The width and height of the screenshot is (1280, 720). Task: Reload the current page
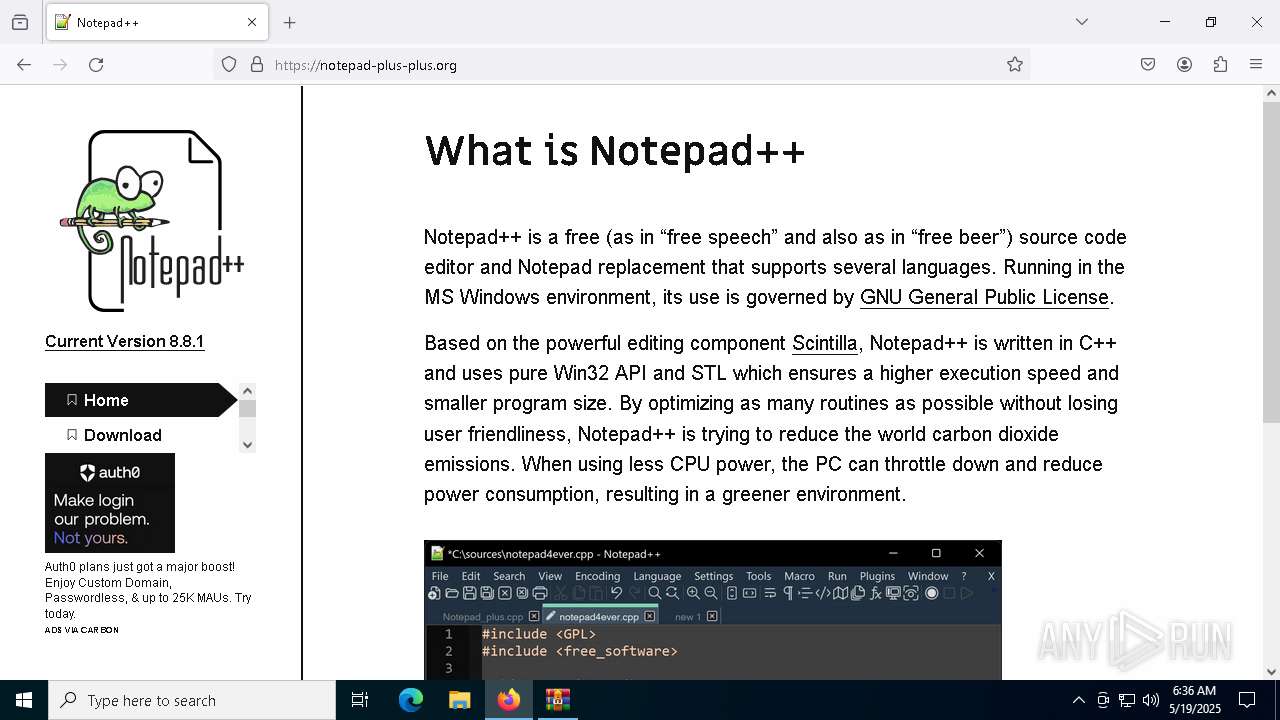[x=96, y=64]
